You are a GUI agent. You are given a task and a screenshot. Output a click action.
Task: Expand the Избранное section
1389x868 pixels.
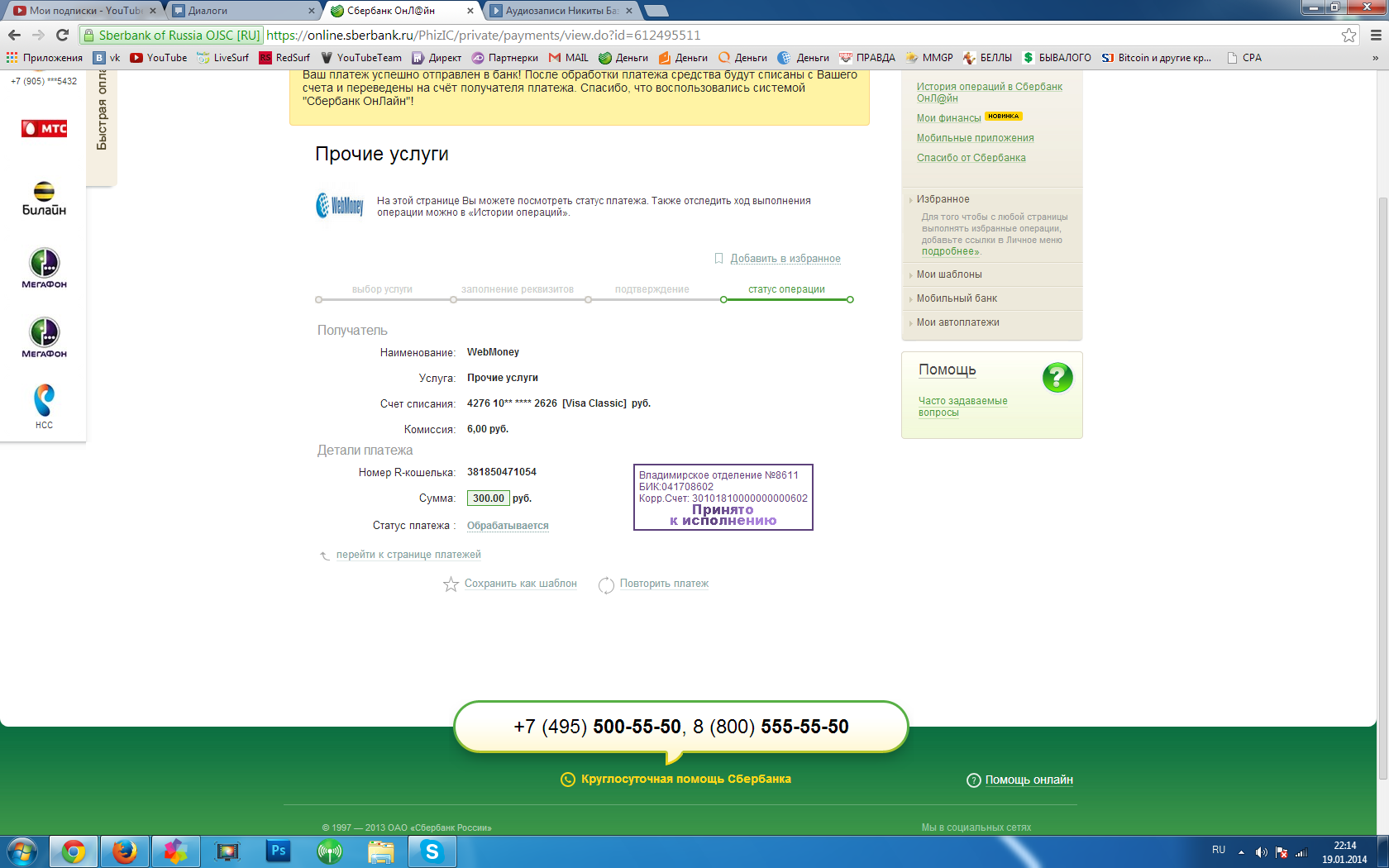pos(943,199)
